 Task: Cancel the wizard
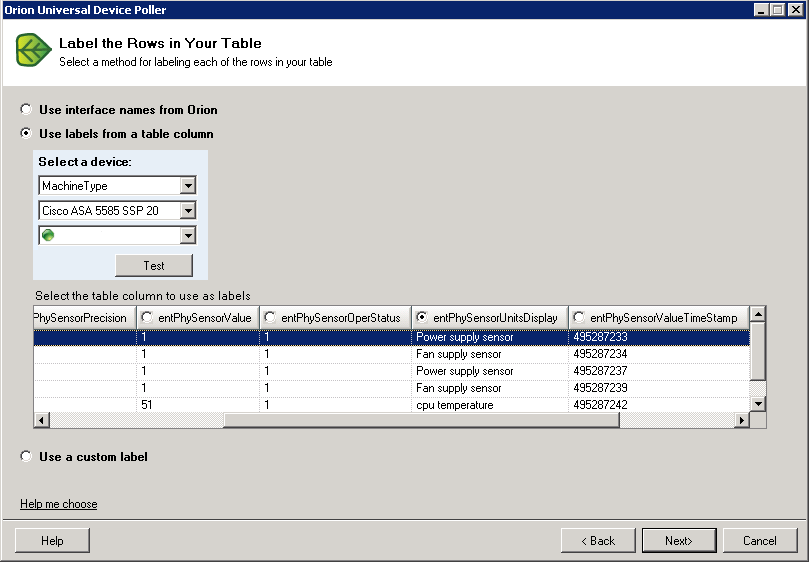click(x=760, y=540)
